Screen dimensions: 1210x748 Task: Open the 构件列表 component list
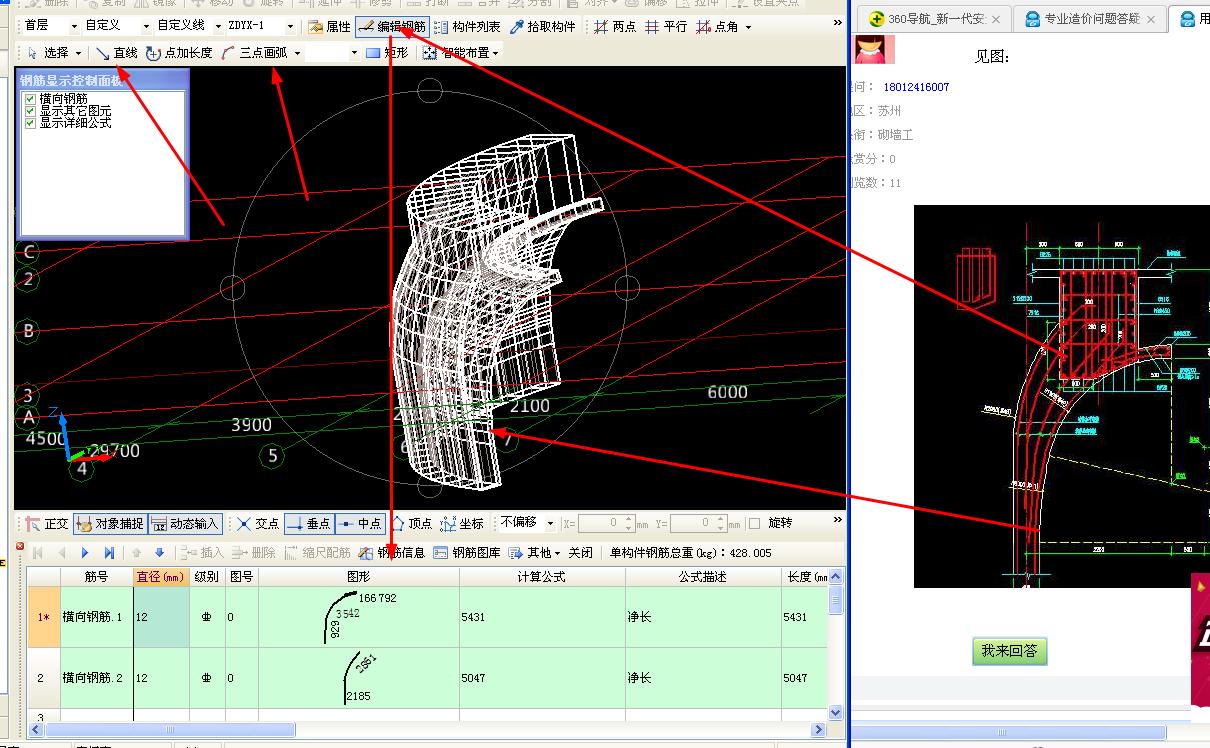(467, 27)
